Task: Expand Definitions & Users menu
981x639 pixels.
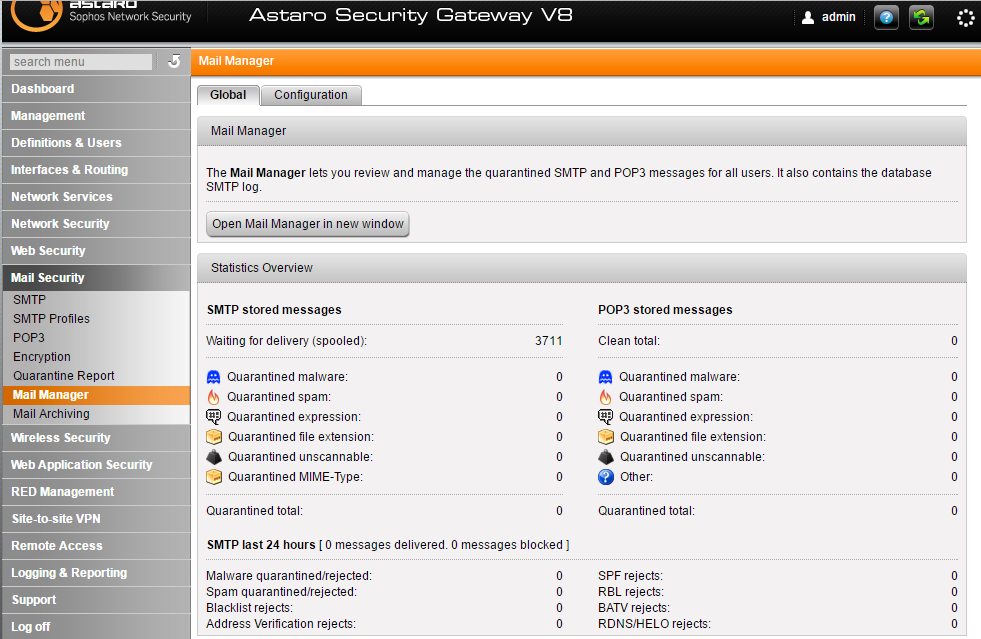Action: coord(96,143)
